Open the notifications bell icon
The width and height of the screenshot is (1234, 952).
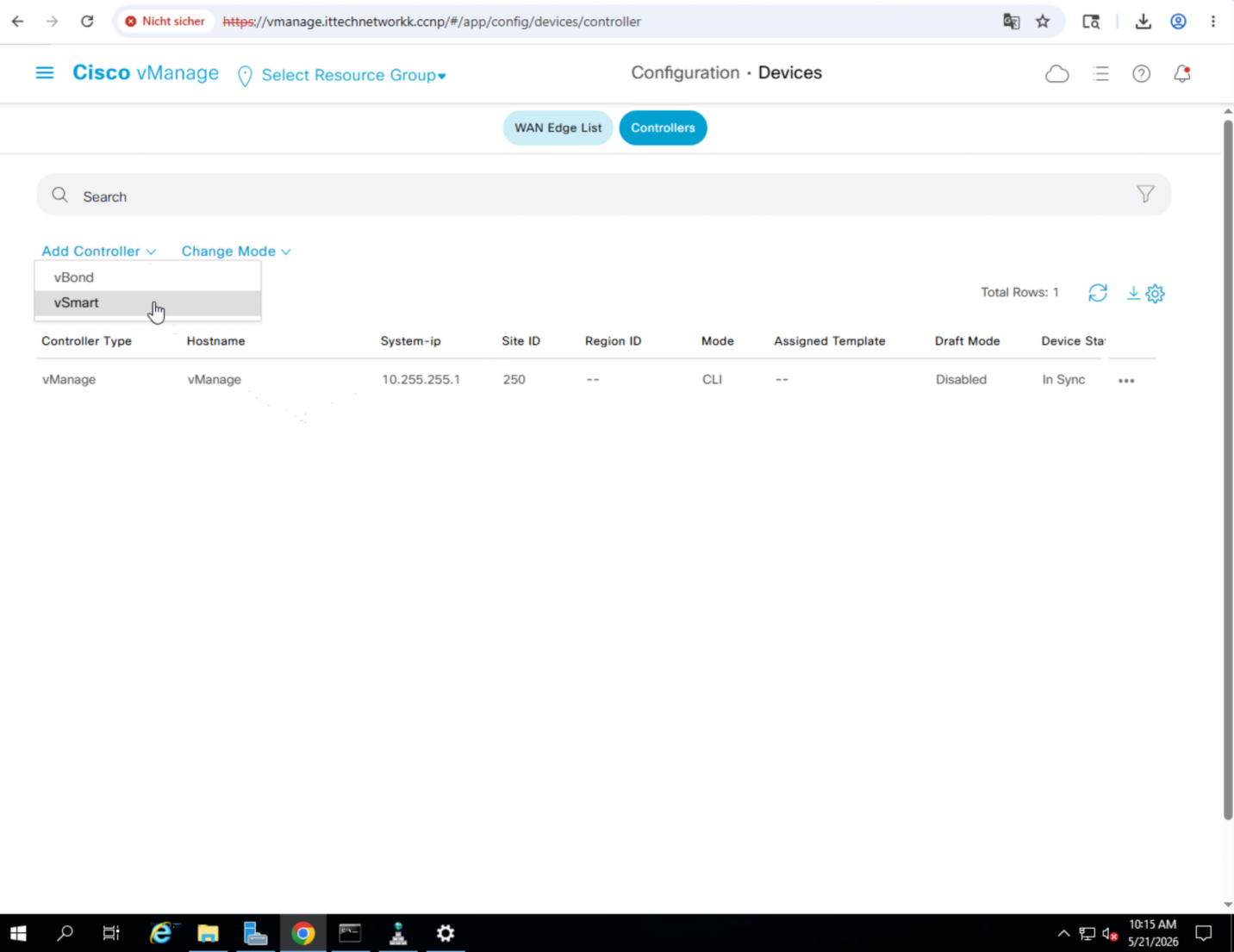(1182, 74)
